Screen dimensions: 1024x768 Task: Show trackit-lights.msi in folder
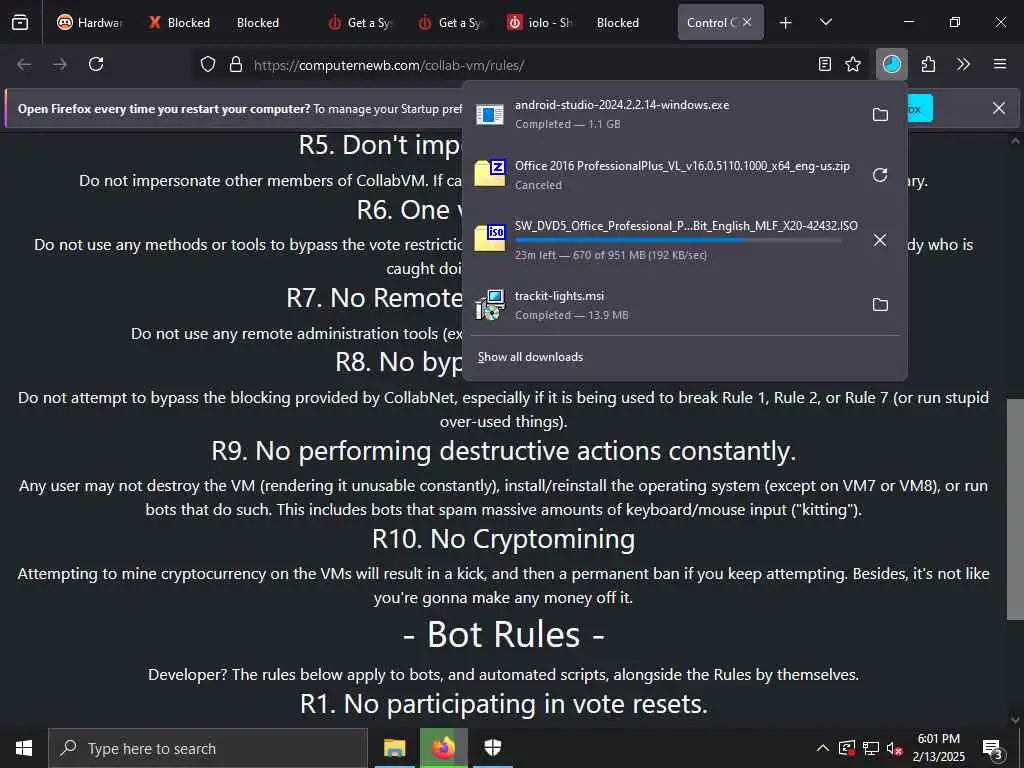[880, 305]
